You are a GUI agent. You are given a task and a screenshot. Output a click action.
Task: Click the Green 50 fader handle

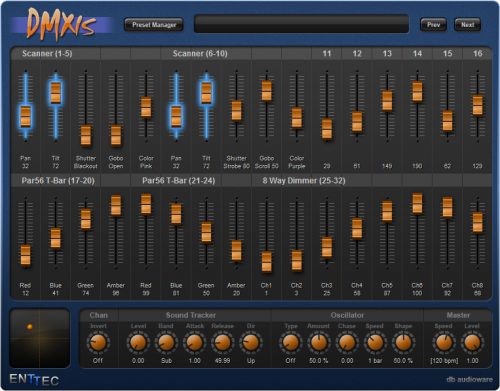[206, 232]
